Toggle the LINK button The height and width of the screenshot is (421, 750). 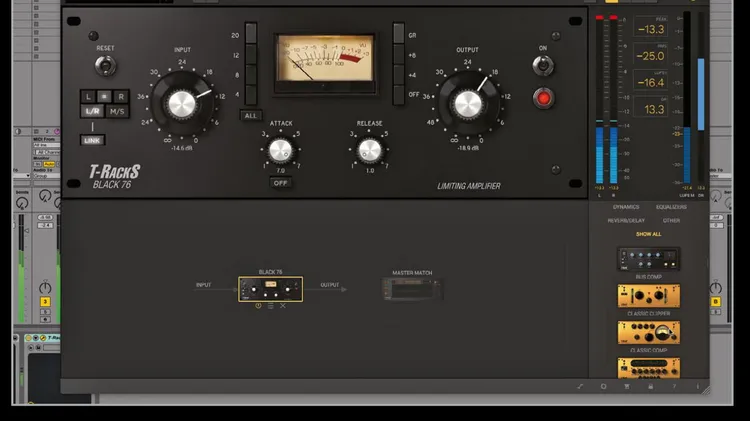coord(92,140)
